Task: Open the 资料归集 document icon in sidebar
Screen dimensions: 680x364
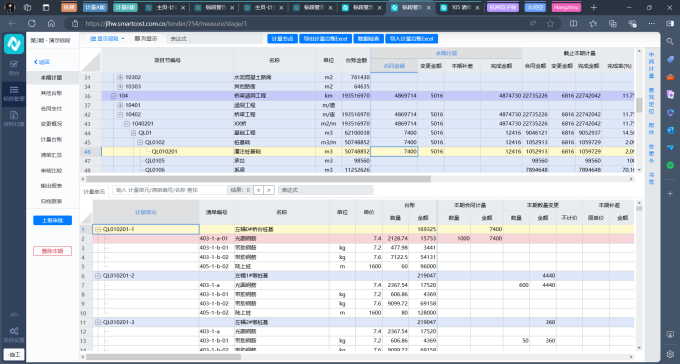Action: point(13,115)
